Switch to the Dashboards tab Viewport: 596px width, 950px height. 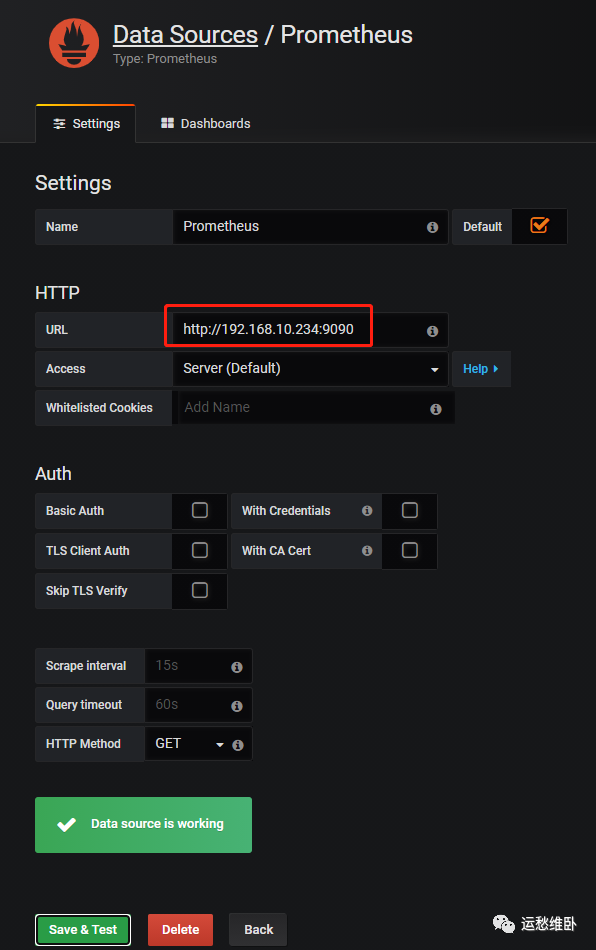tap(206, 124)
